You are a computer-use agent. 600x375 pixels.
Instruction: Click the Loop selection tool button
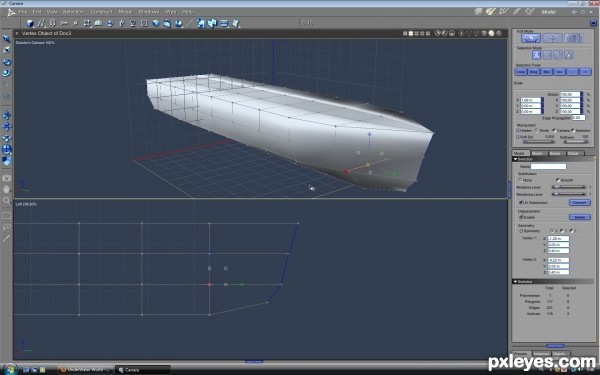(521, 72)
